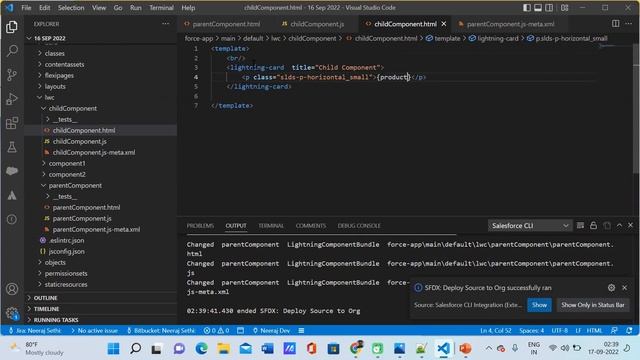The height and width of the screenshot is (360, 640).
Task: Open childComponent.js in explorer
Action: 80,141
